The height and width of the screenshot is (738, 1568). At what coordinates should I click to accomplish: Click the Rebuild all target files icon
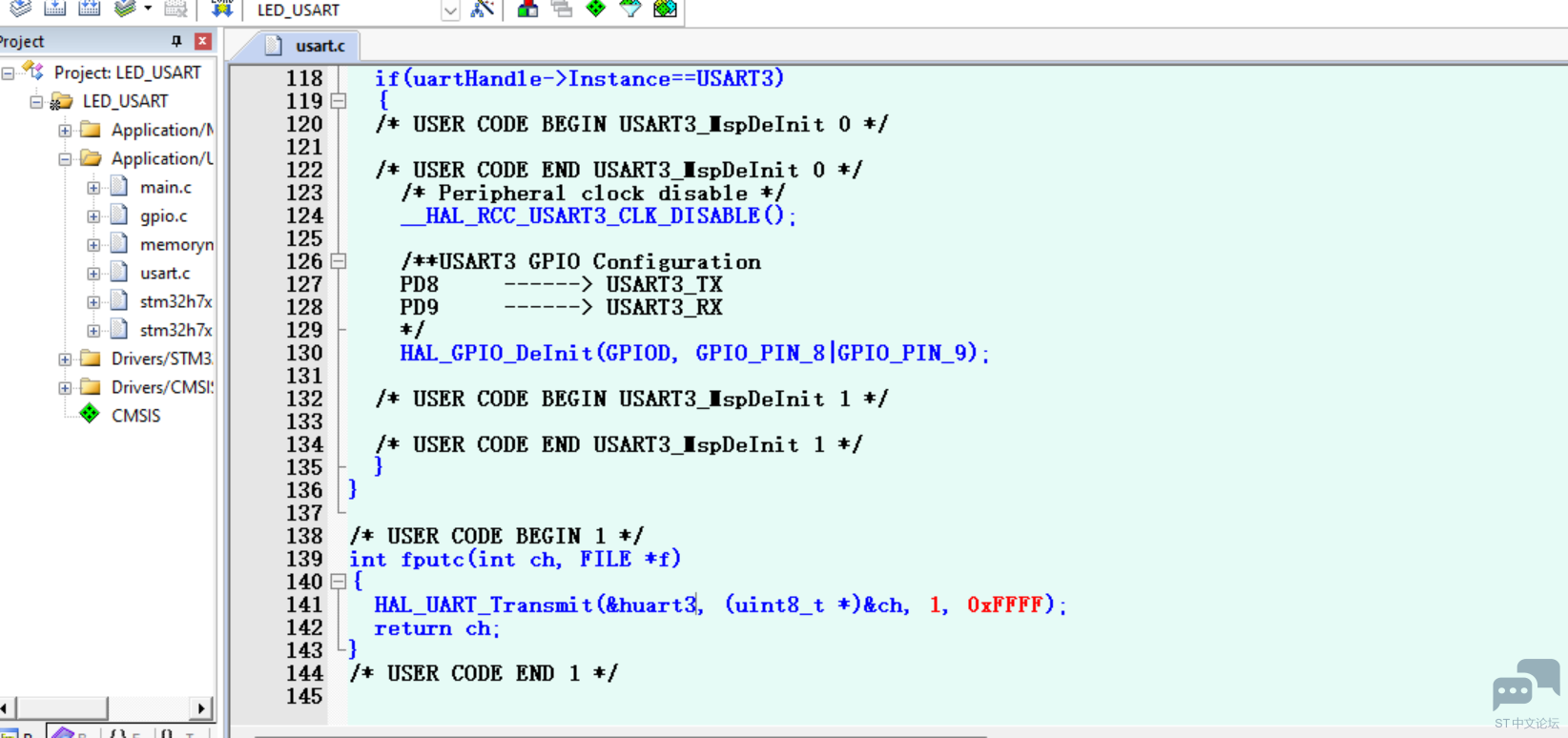coord(90,9)
